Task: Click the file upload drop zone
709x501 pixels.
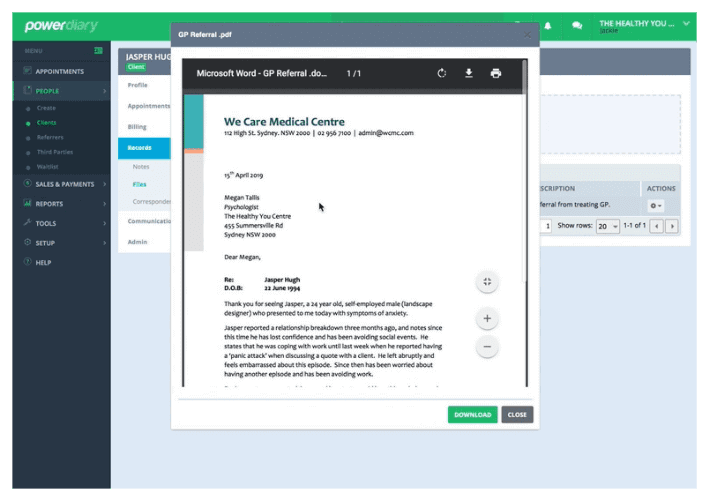Action: tap(610, 124)
